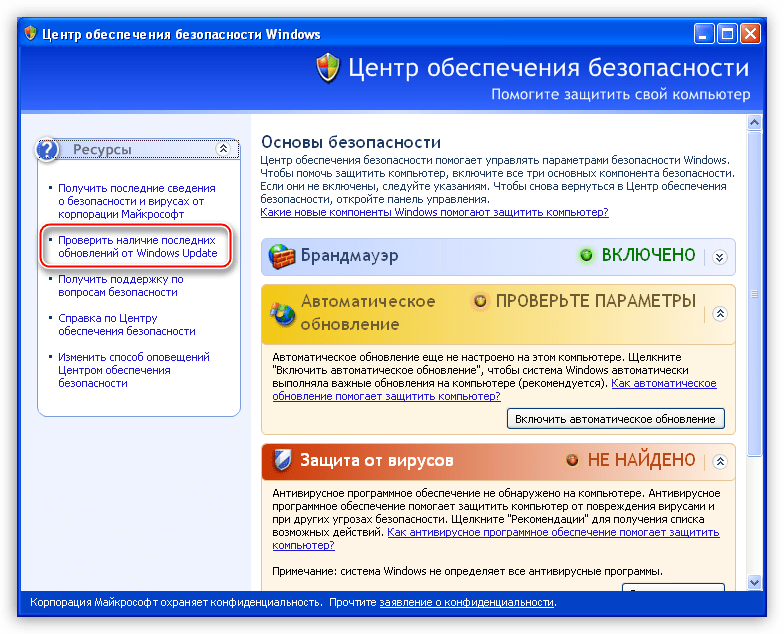The width and height of the screenshot is (784, 634).
Task: Open Изменить способ оповещений link
Action: pos(134,370)
